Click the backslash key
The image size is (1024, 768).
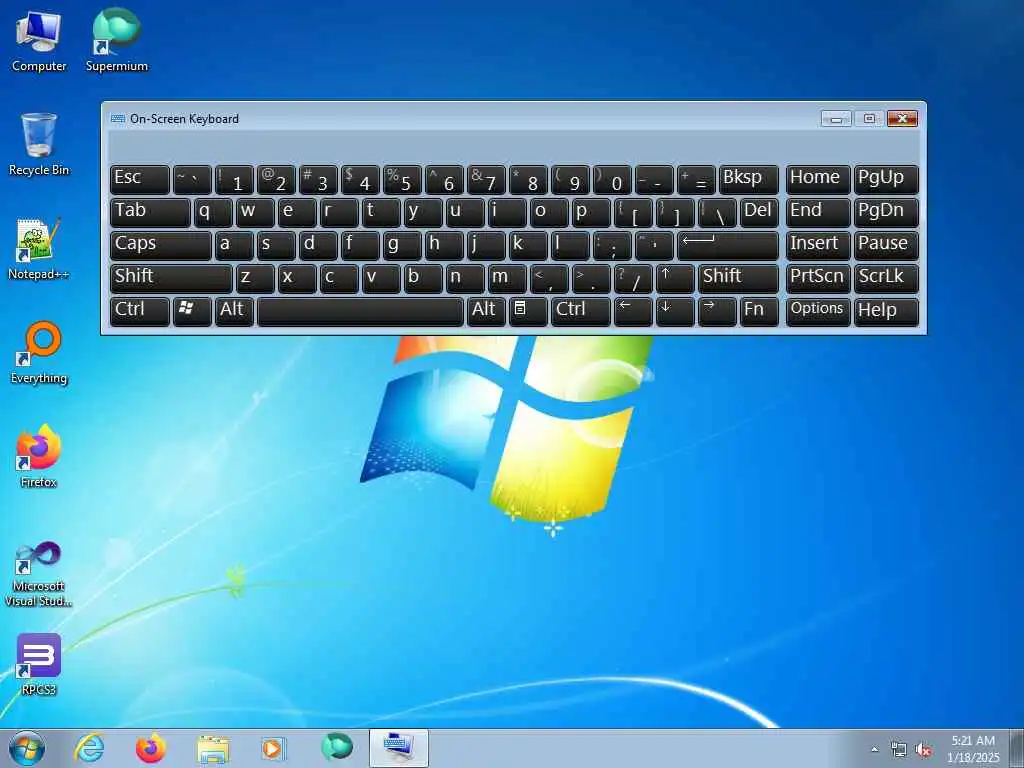click(717, 213)
